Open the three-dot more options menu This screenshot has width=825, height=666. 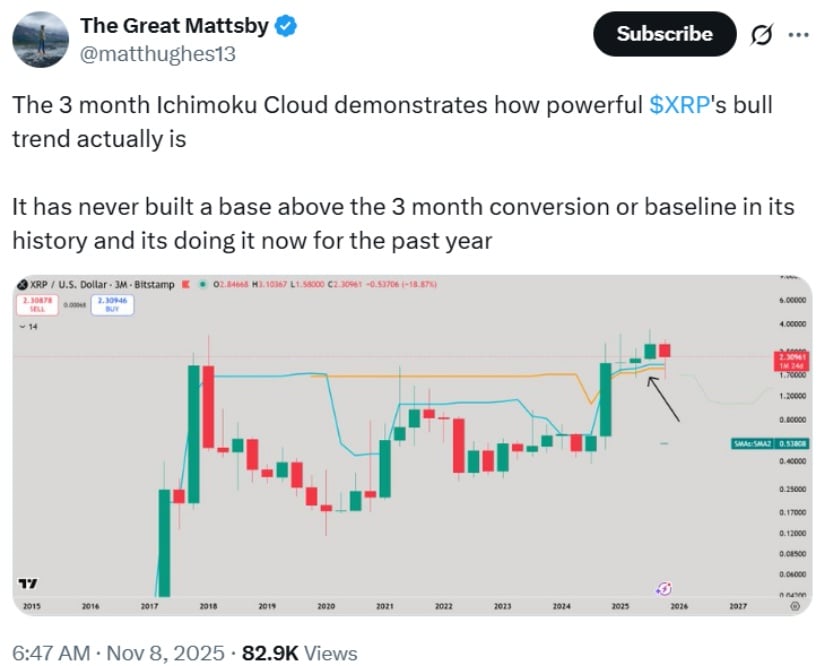click(798, 34)
